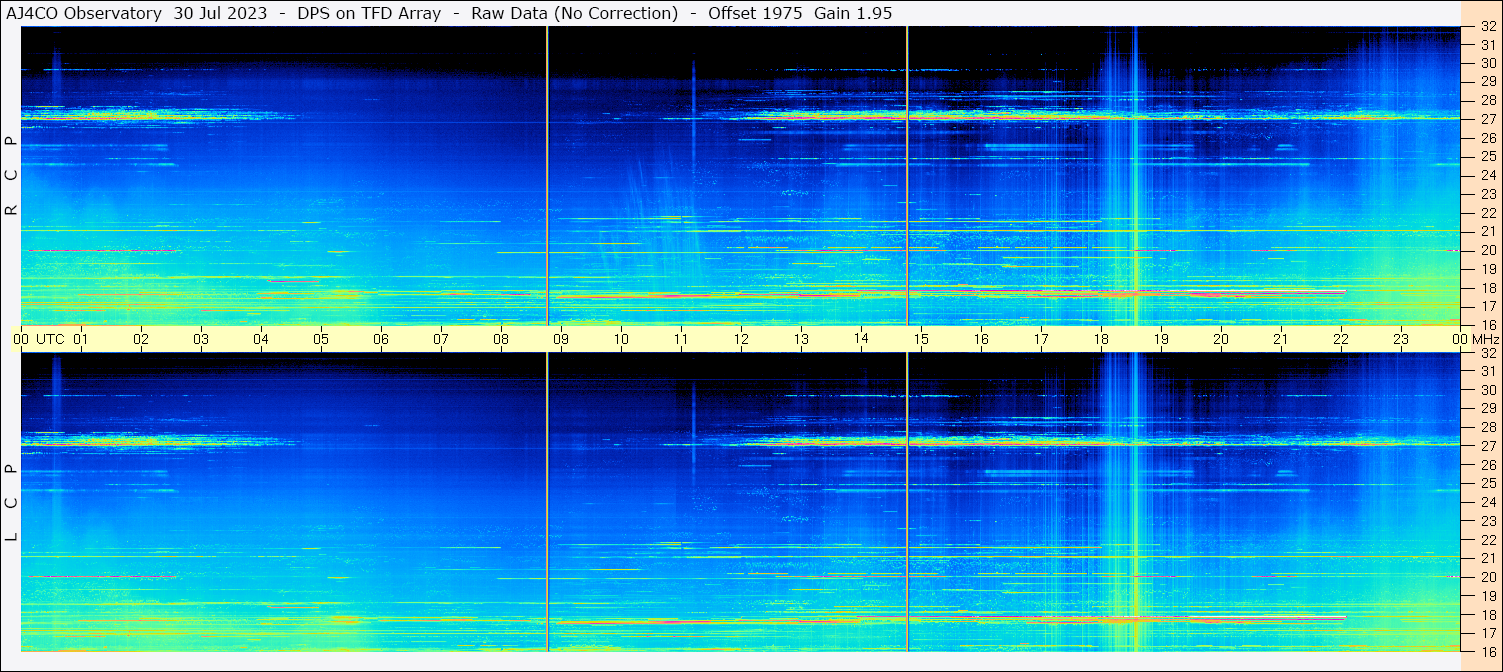Click the 23 MHz label on RCP scale
This screenshot has height=672, width=1503.
[x=1487, y=194]
